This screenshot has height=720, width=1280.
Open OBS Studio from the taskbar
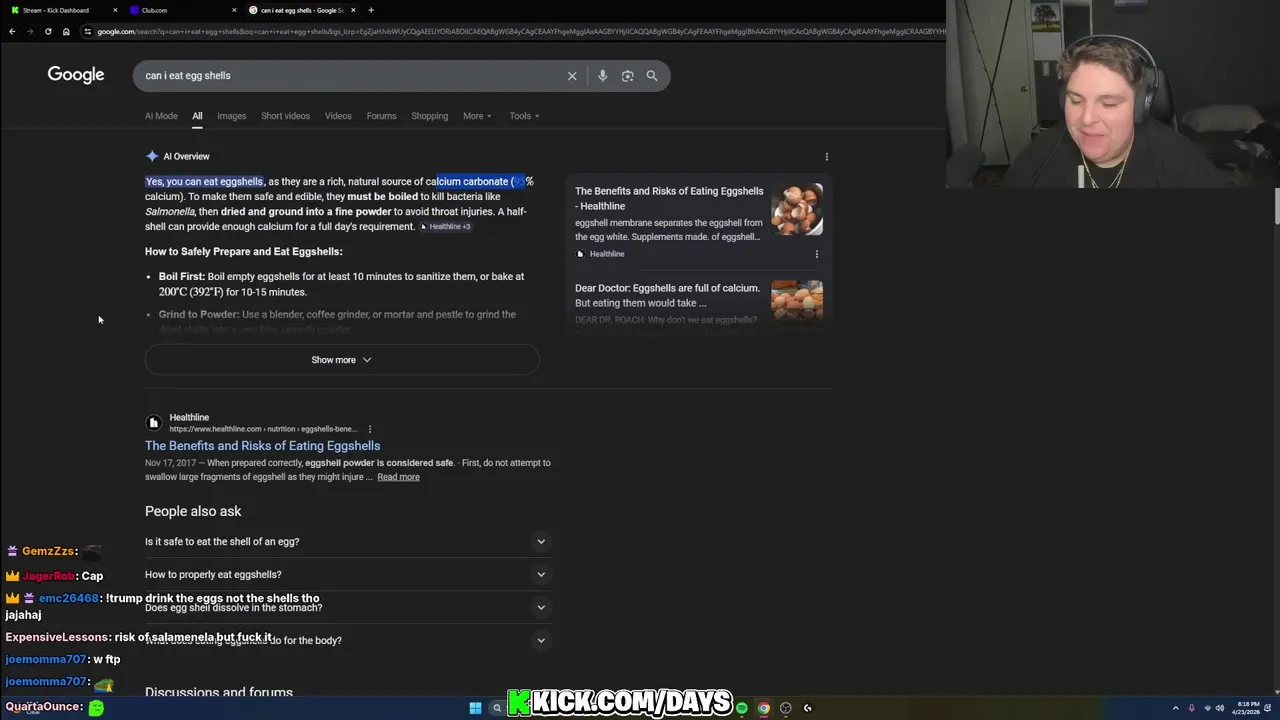coord(785,708)
